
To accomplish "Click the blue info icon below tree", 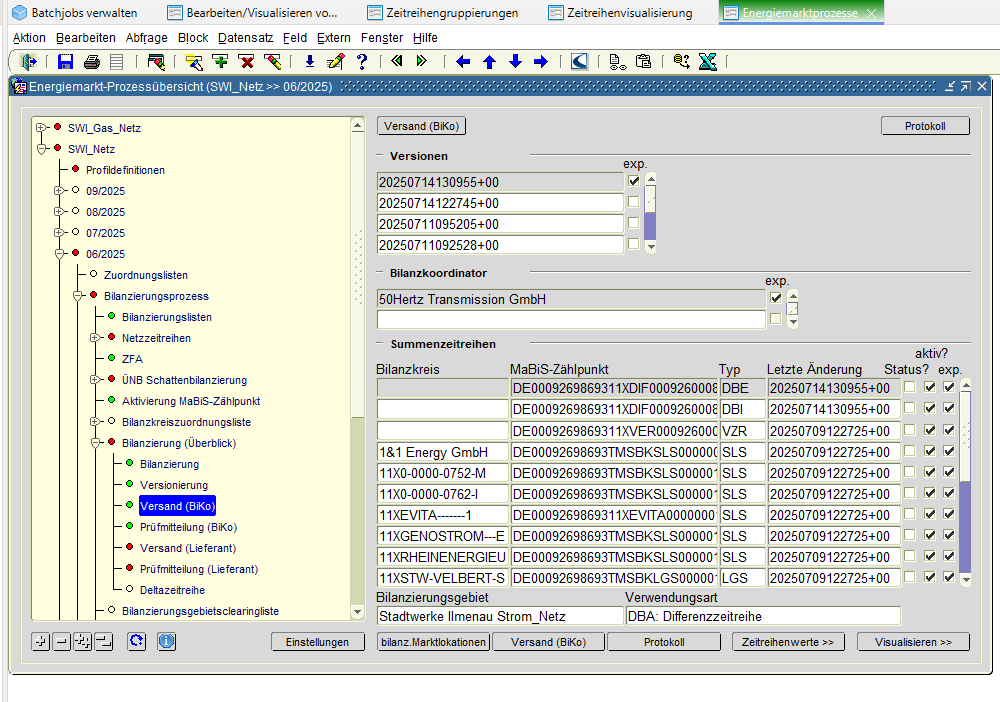I will [166, 641].
